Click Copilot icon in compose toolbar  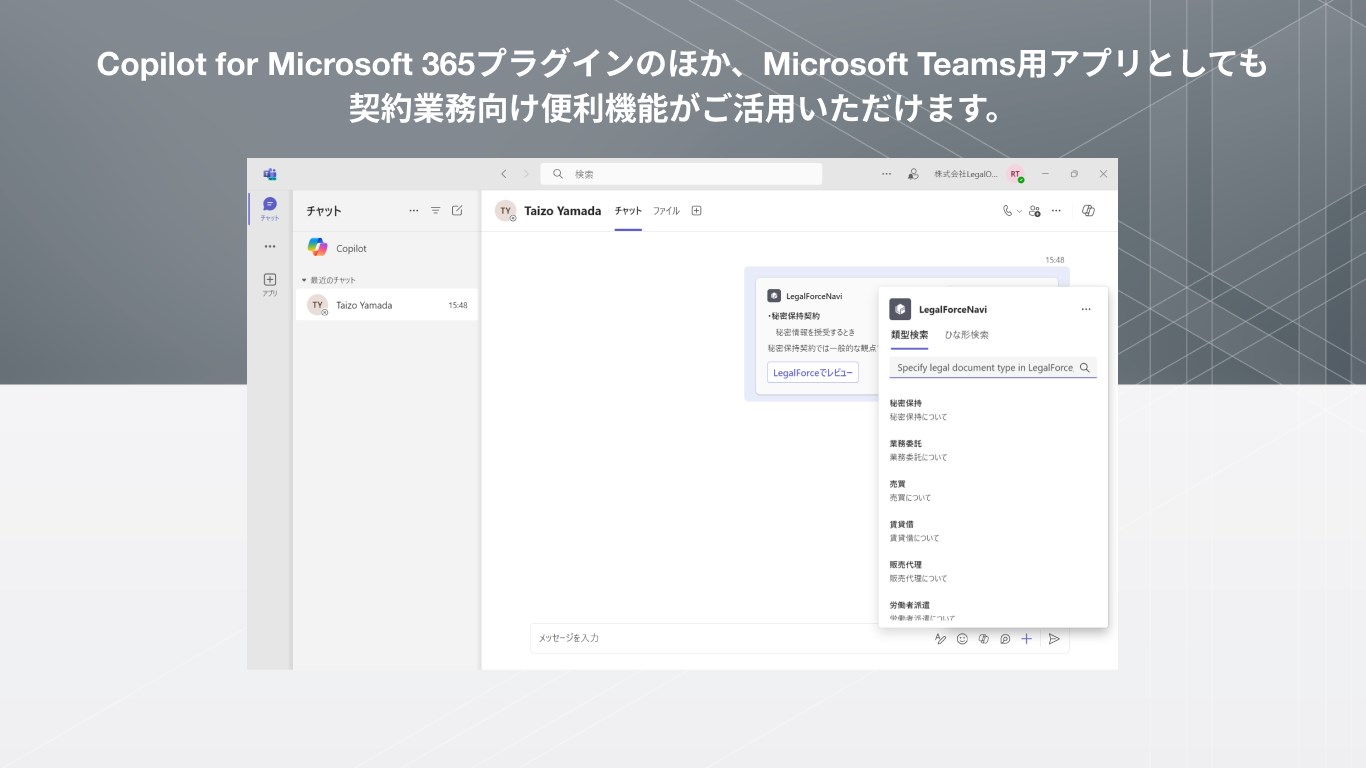pos(984,638)
